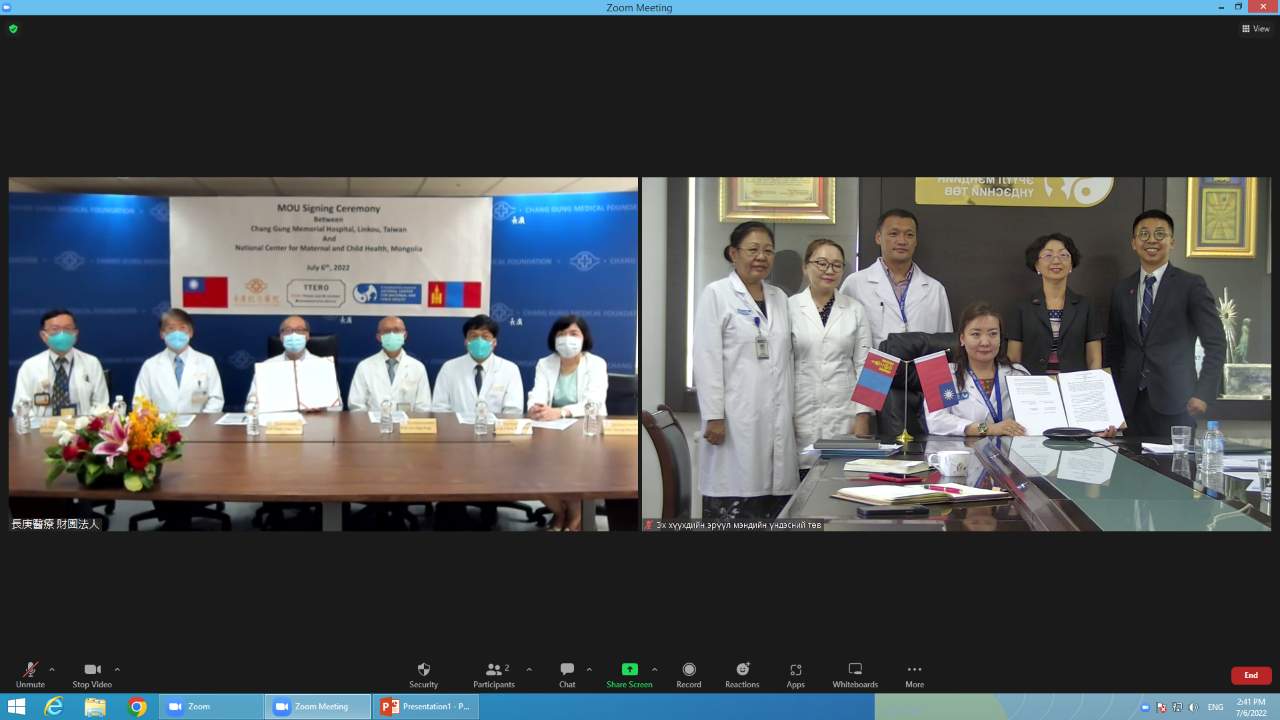Start Share Screen
Image resolution: width=1280 pixels, height=720 pixels.
(x=629, y=675)
